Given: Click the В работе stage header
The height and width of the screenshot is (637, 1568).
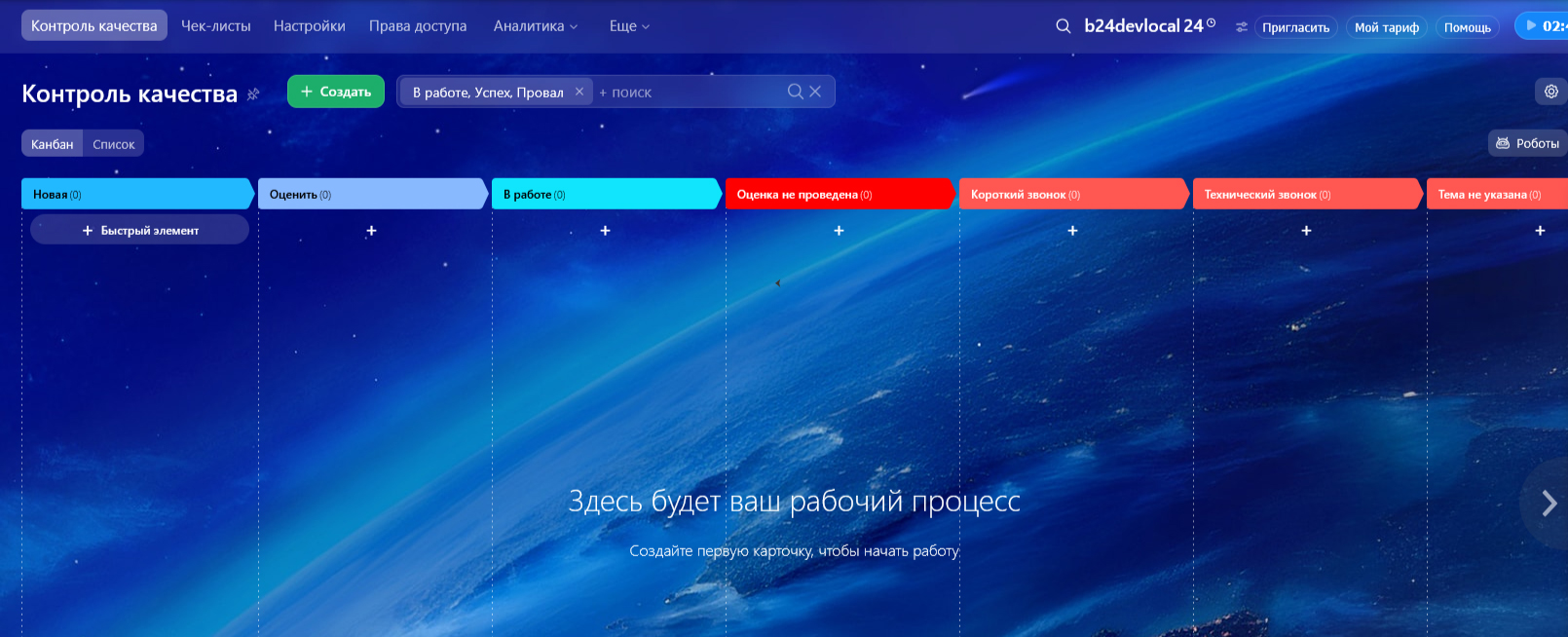Looking at the screenshot, I should pyautogui.click(x=606, y=194).
